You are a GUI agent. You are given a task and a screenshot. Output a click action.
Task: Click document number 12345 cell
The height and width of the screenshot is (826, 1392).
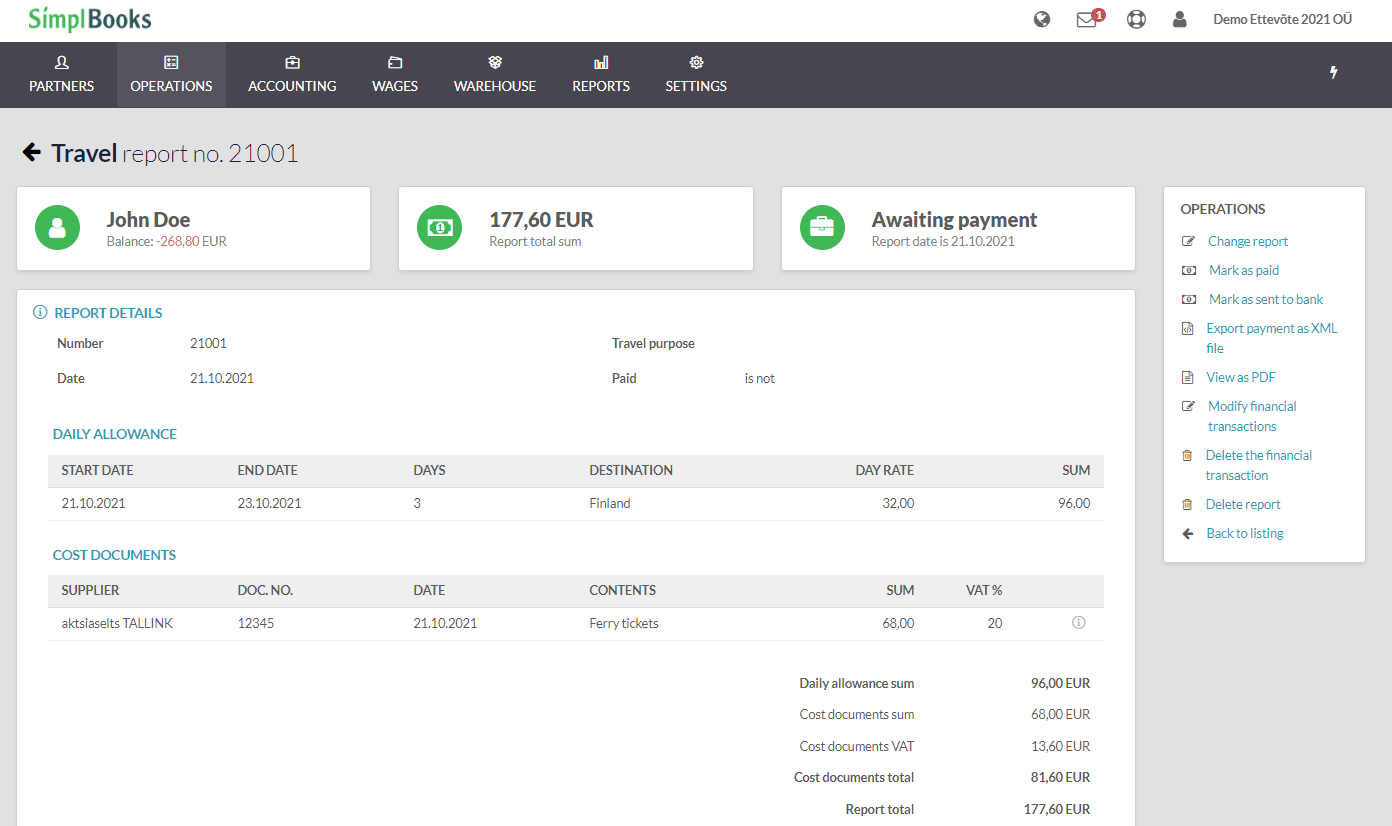tap(256, 623)
